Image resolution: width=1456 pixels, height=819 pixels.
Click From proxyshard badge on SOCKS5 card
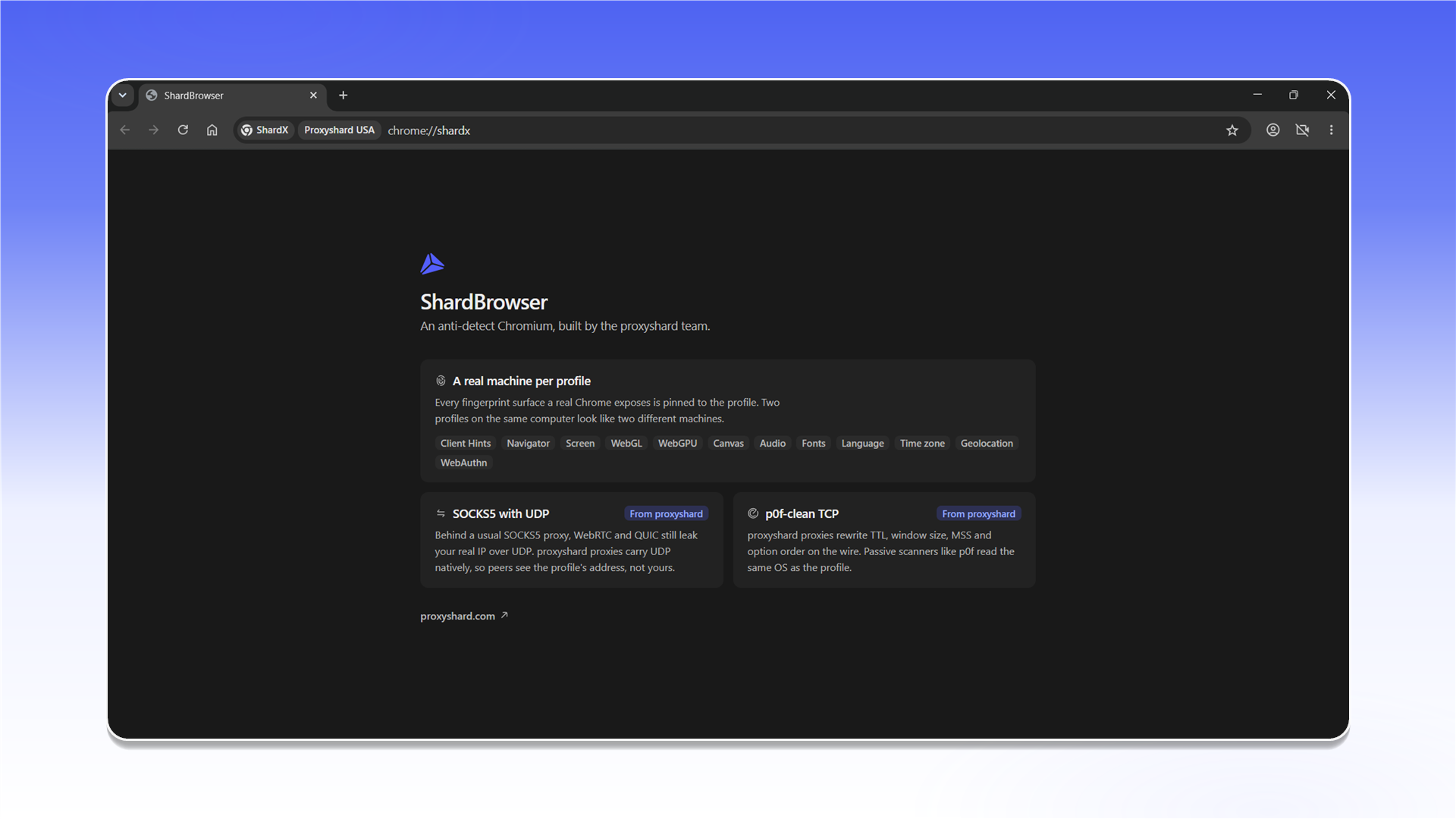[666, 514]
